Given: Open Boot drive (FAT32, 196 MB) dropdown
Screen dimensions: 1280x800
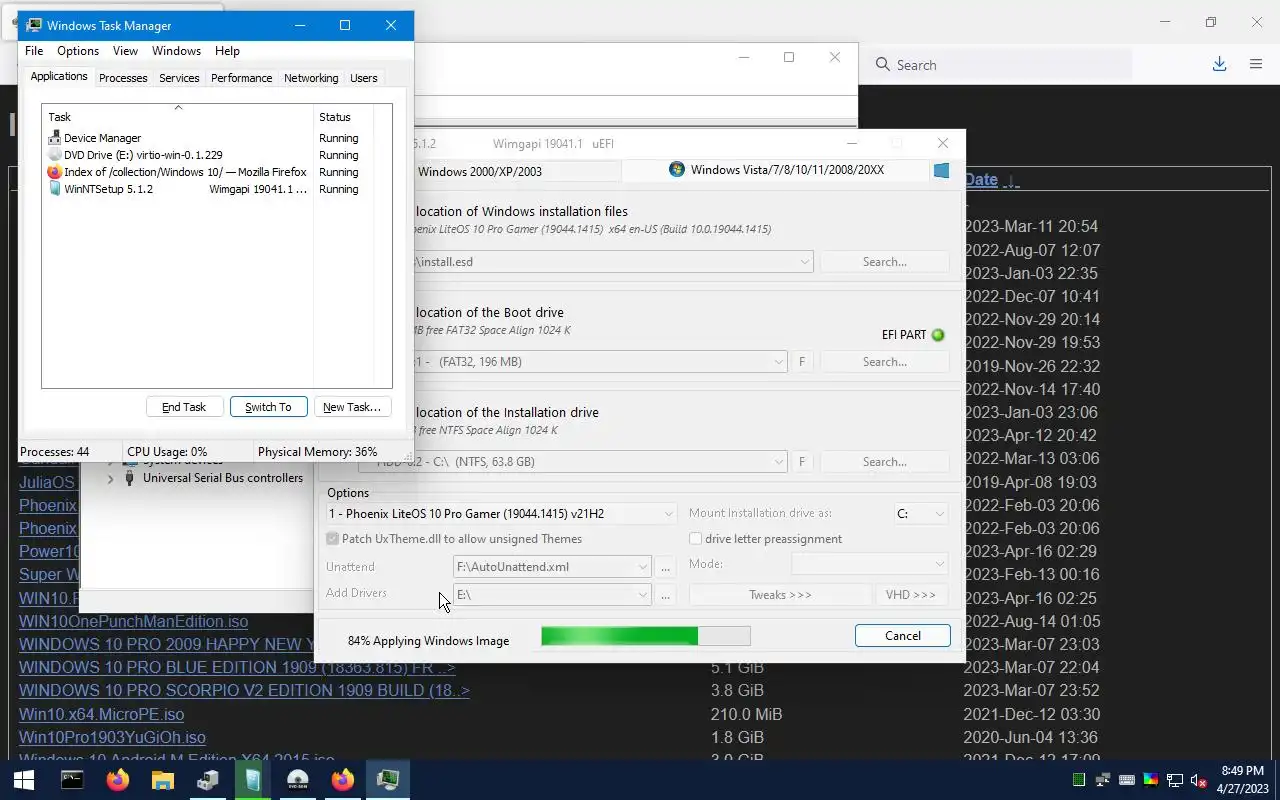Looking at the screenshot, I should (x=779, y=362).
